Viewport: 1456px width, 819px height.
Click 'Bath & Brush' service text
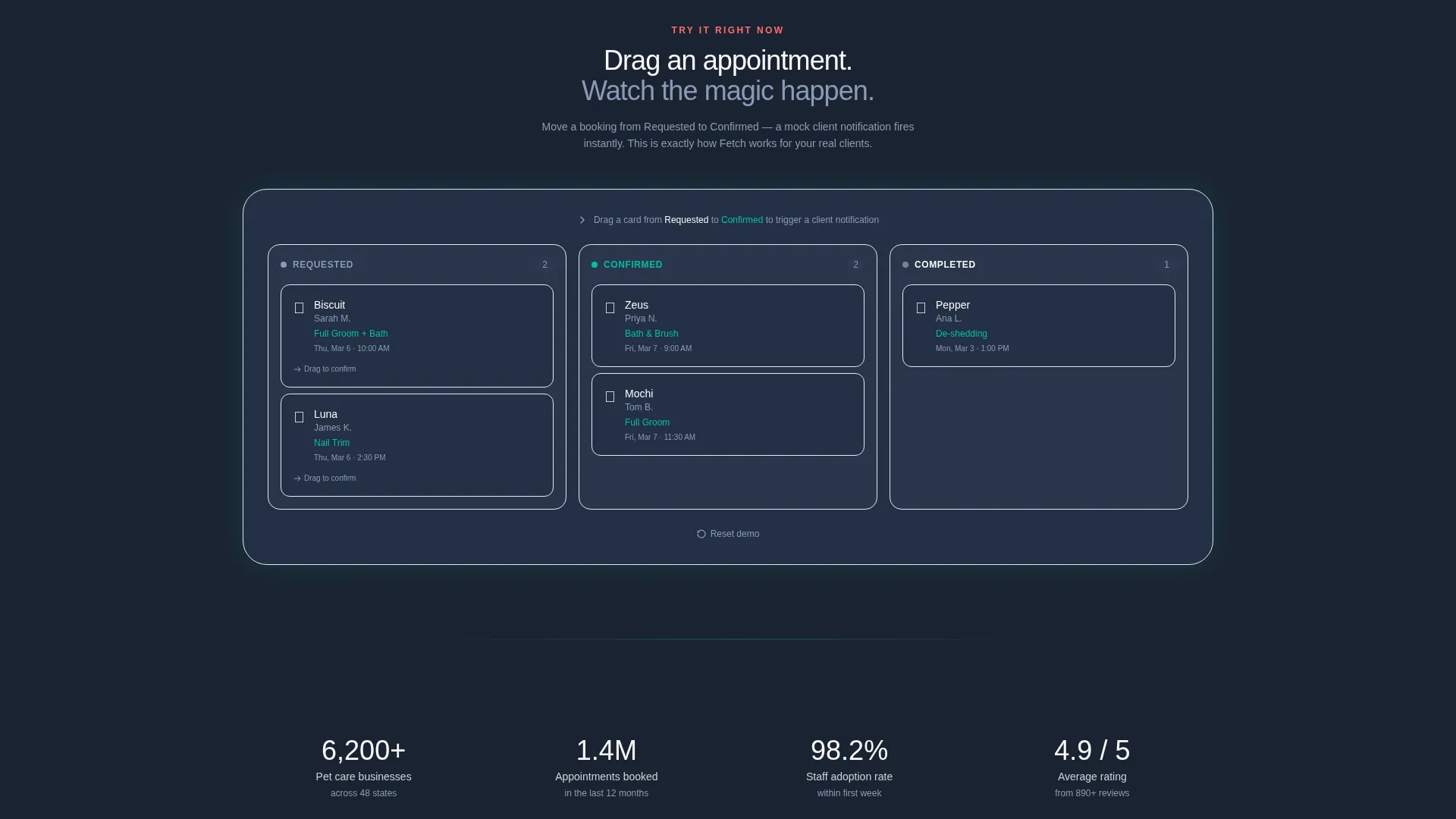651,334
